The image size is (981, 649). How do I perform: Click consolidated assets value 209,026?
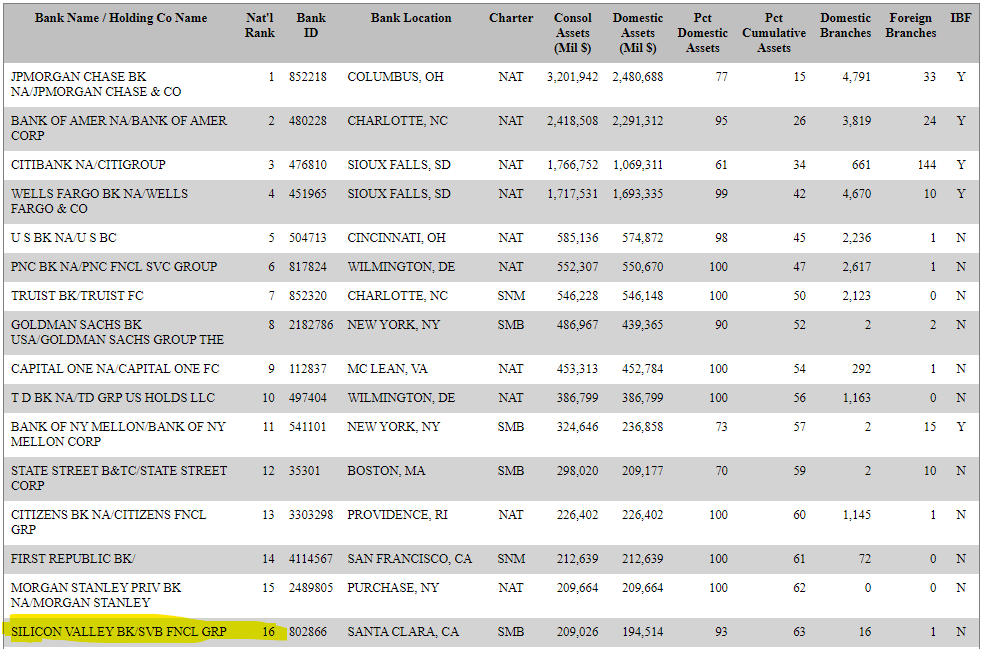click(577, 632)
